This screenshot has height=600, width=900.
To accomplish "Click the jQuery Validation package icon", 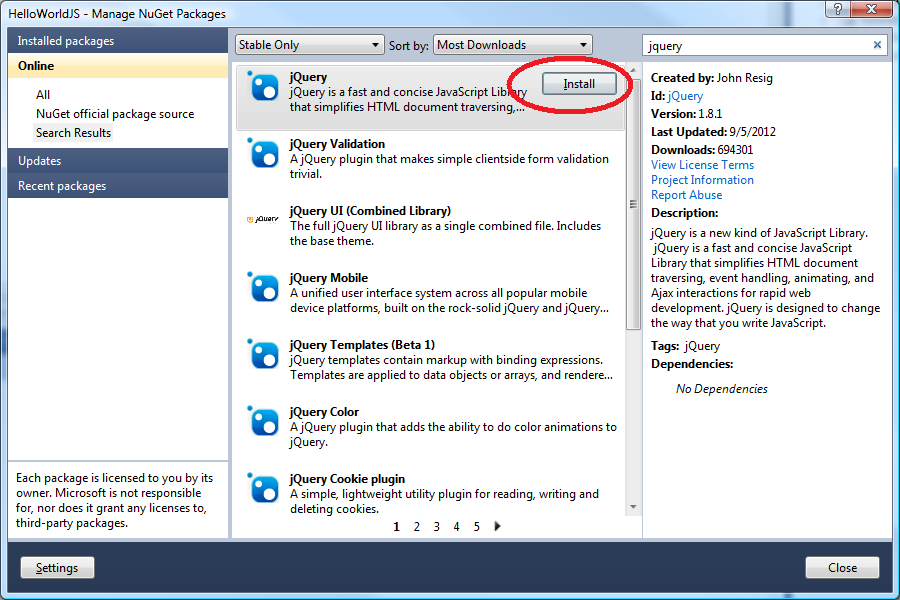I will [263, 153].
